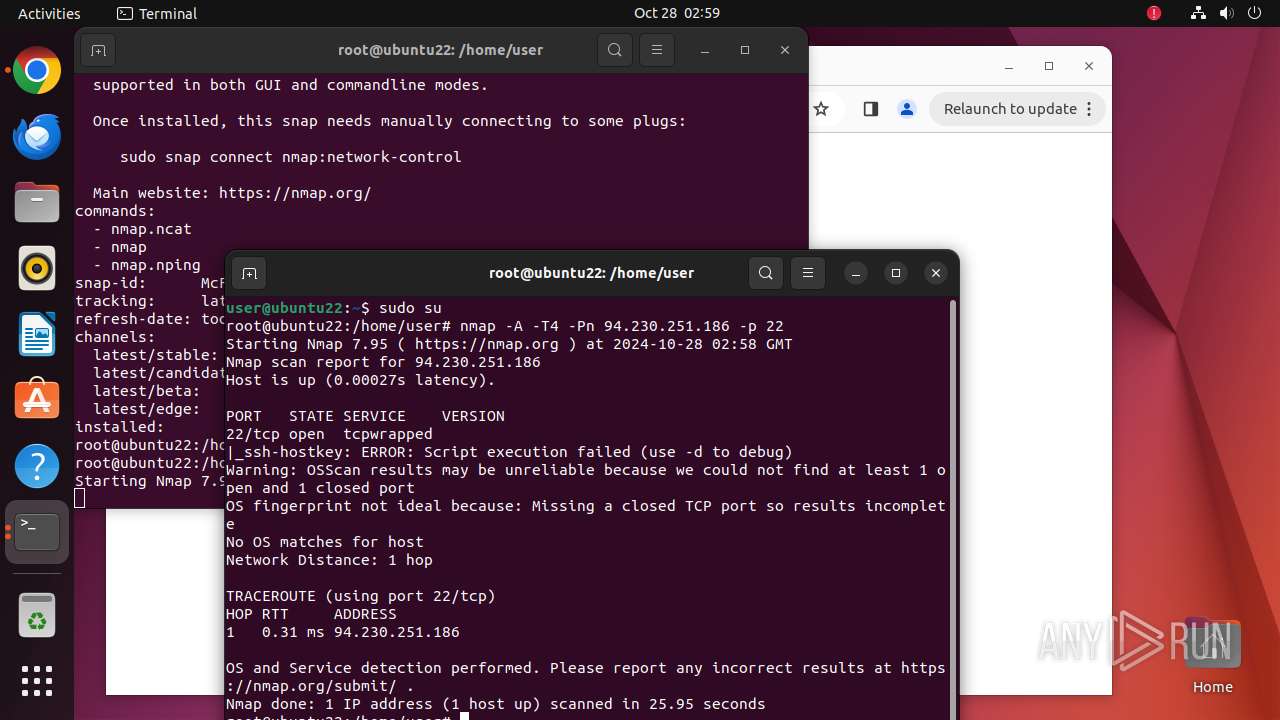The height and width of the screenshot is (720, 1280).
Task: Open the Trash in the dock
Action: point(37,615)
